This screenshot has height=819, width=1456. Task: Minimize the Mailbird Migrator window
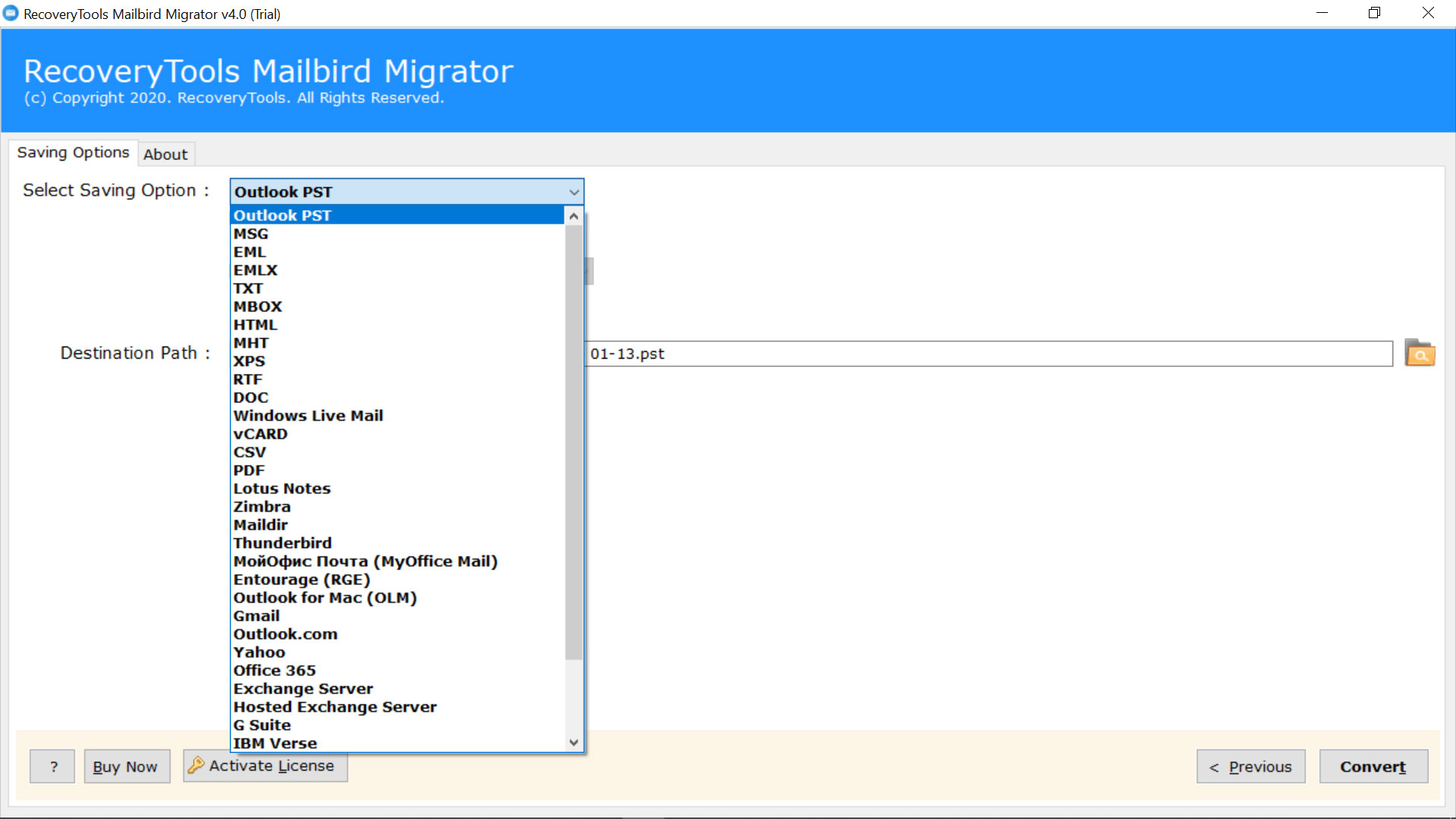pos(1322,13)
